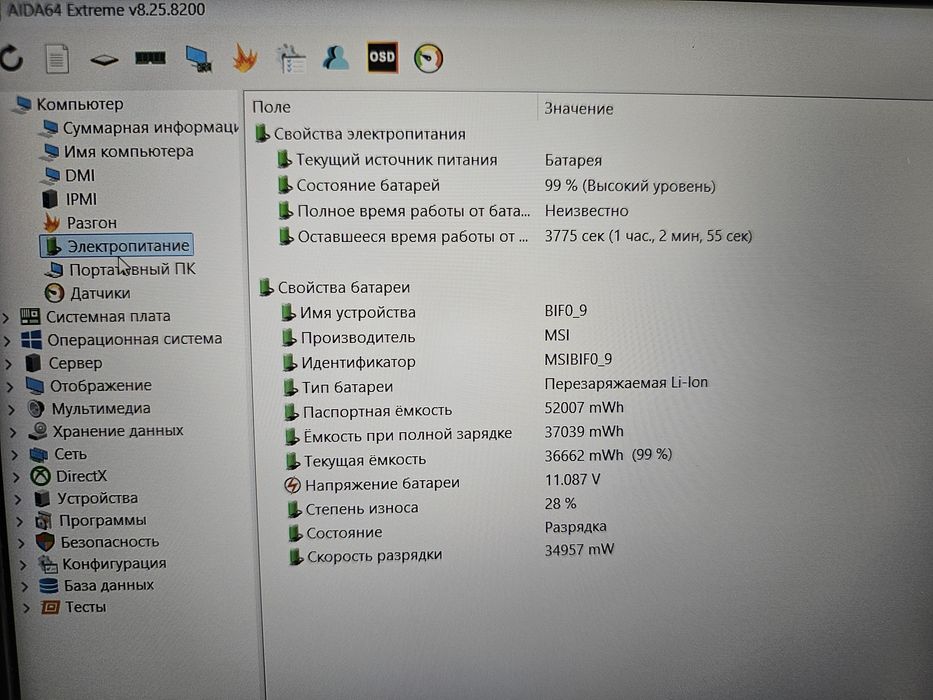Open the gauge sensor panel icon
Screen dimensions: 933x700
tap(428, 58)
